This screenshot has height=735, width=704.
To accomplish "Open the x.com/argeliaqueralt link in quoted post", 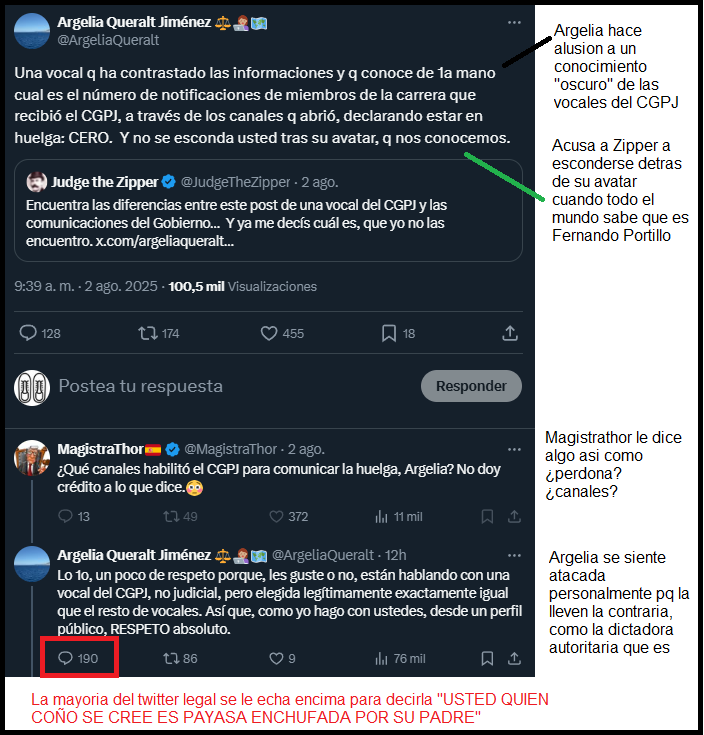I will (x=165, y=241).
